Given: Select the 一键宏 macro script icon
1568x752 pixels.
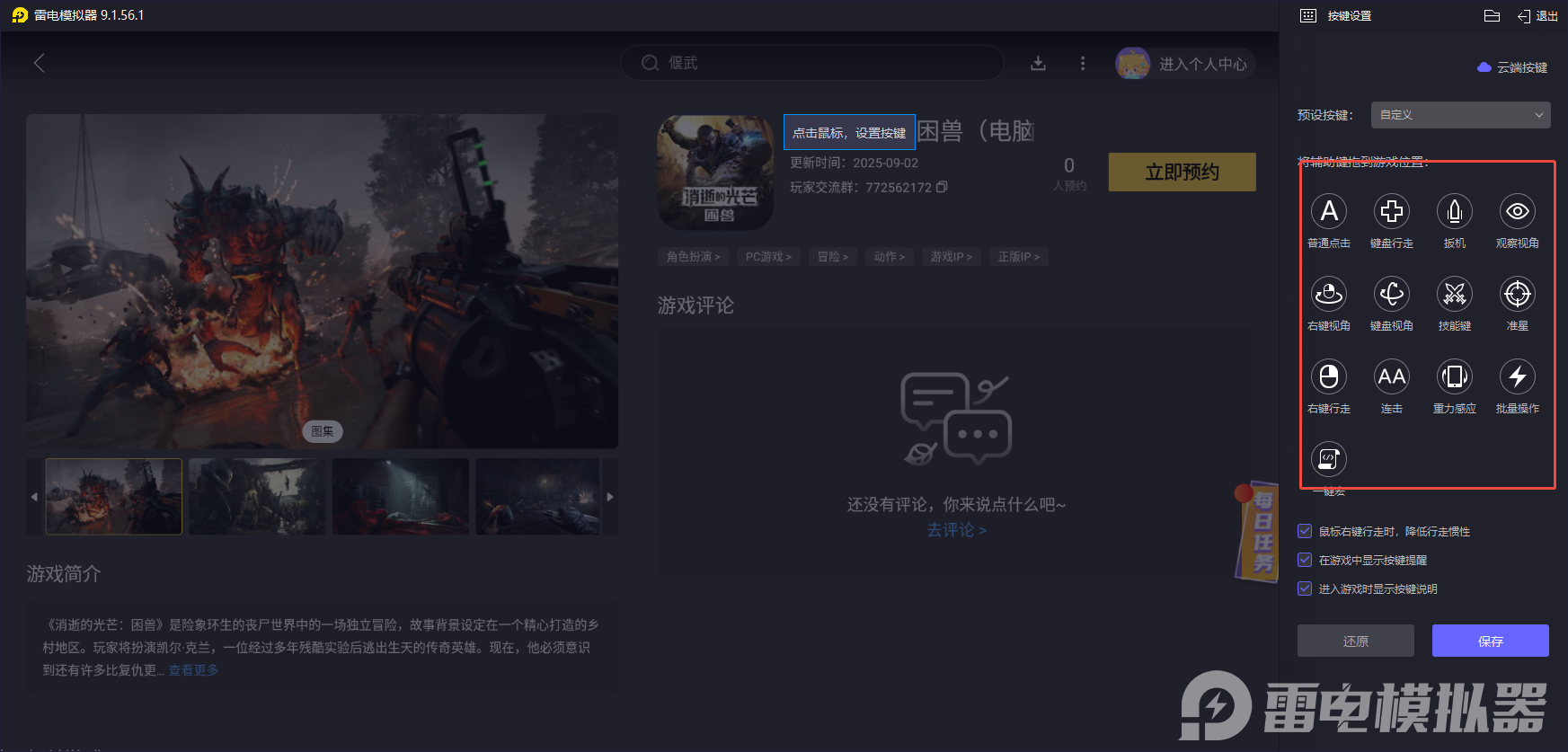Looking at the screenshot, I should pos(1329,459).
